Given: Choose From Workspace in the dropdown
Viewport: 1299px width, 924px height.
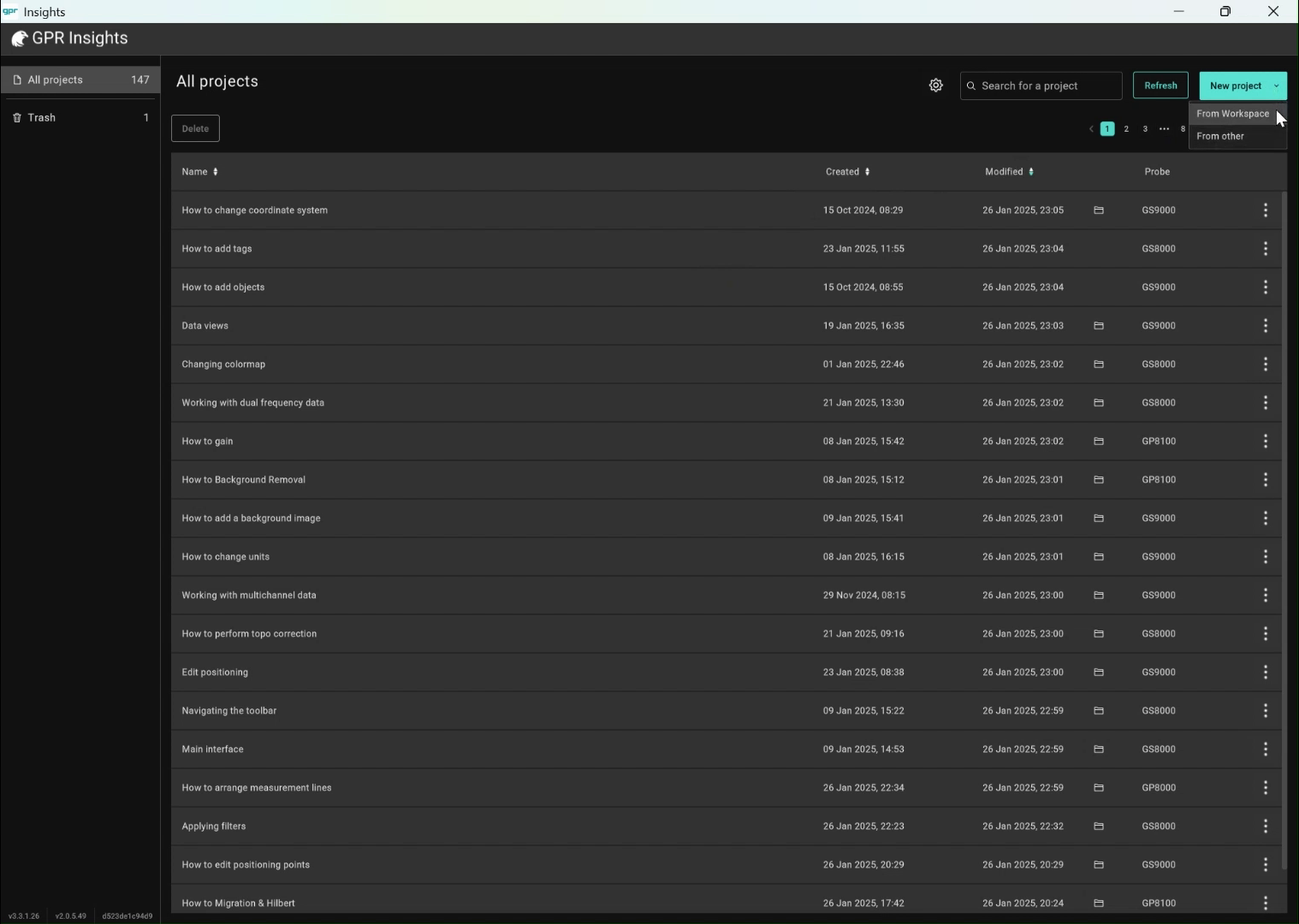Looking at the screenshot, I should click(1232, 114).
